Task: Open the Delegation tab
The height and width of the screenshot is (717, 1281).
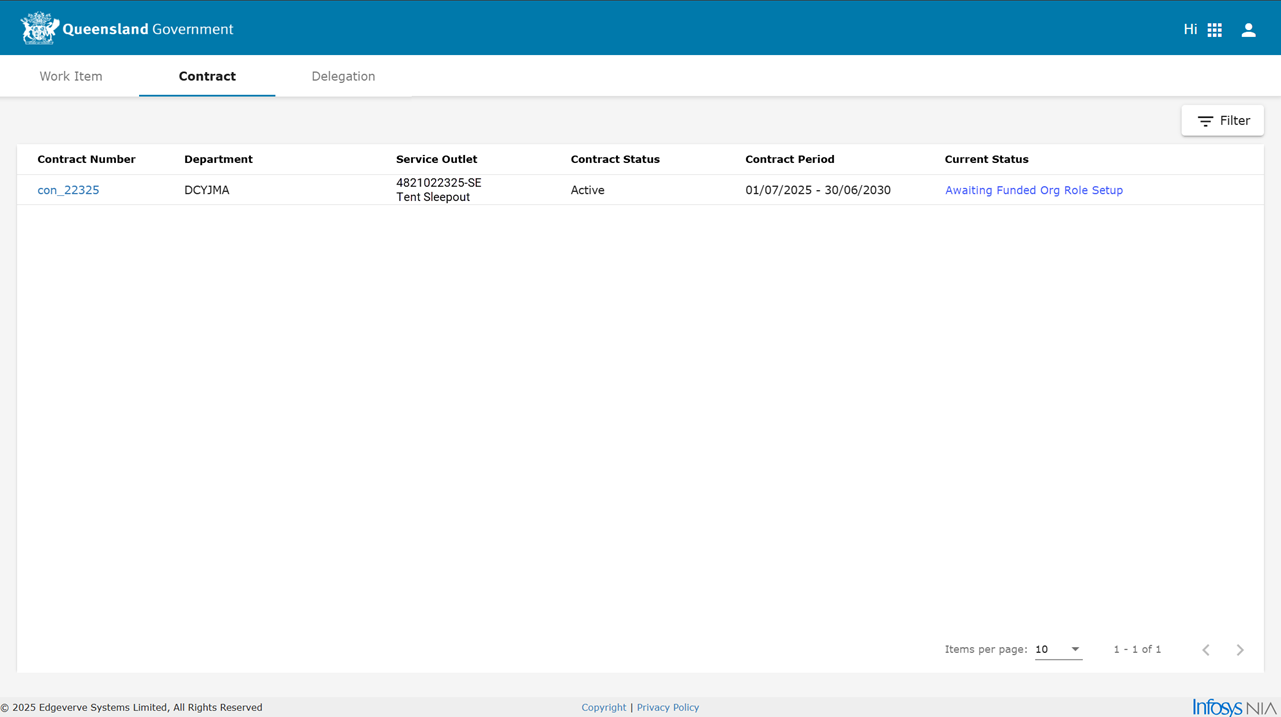Action: (x=343, y=76)
